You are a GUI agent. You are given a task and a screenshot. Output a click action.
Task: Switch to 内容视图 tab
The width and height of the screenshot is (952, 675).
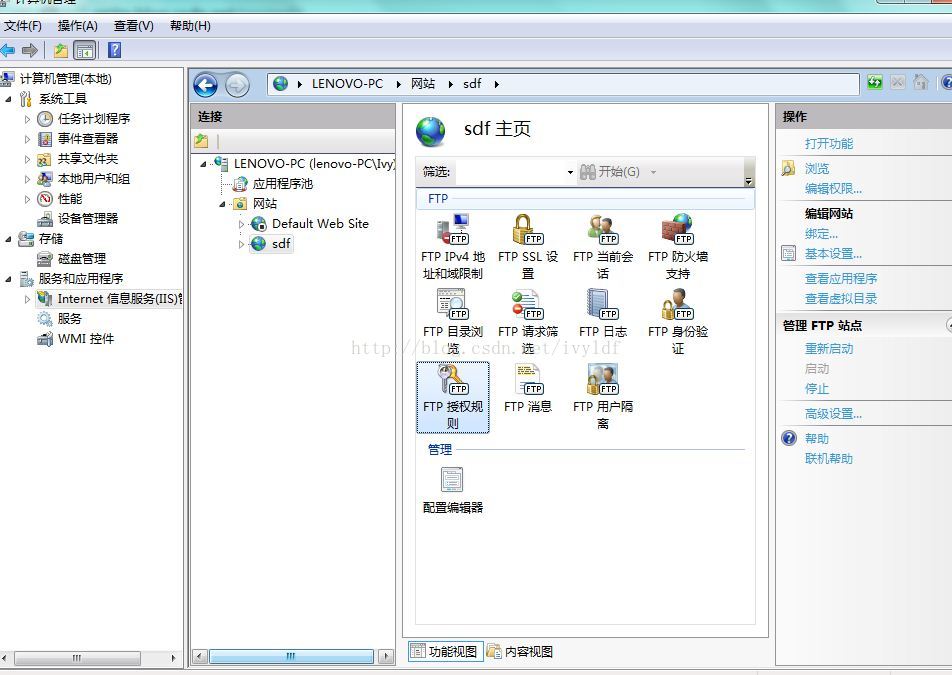click(520, 651)
